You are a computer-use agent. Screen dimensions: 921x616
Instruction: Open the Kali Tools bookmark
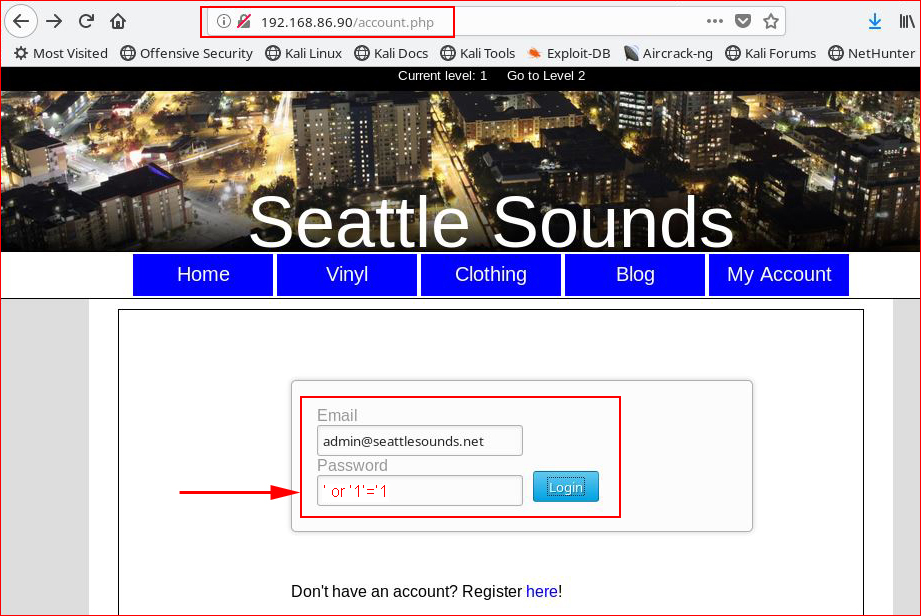[478, 53]
